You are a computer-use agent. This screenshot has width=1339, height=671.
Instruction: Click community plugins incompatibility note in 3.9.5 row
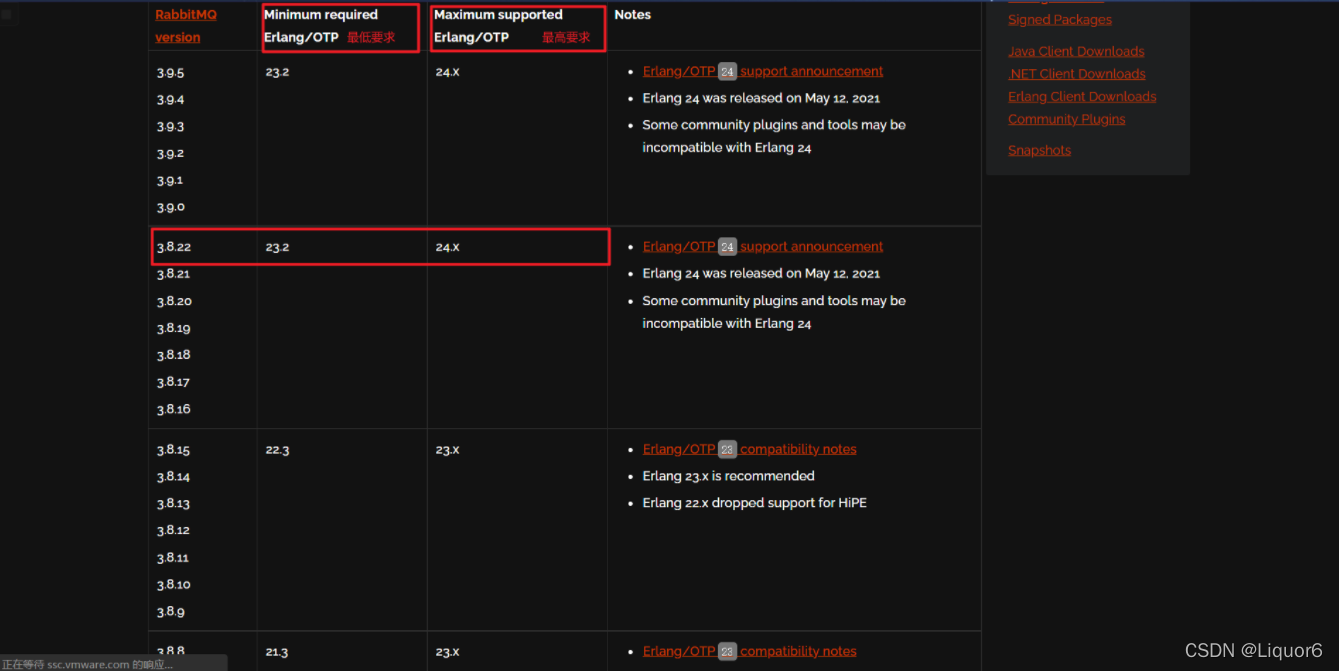coord(774,136)
